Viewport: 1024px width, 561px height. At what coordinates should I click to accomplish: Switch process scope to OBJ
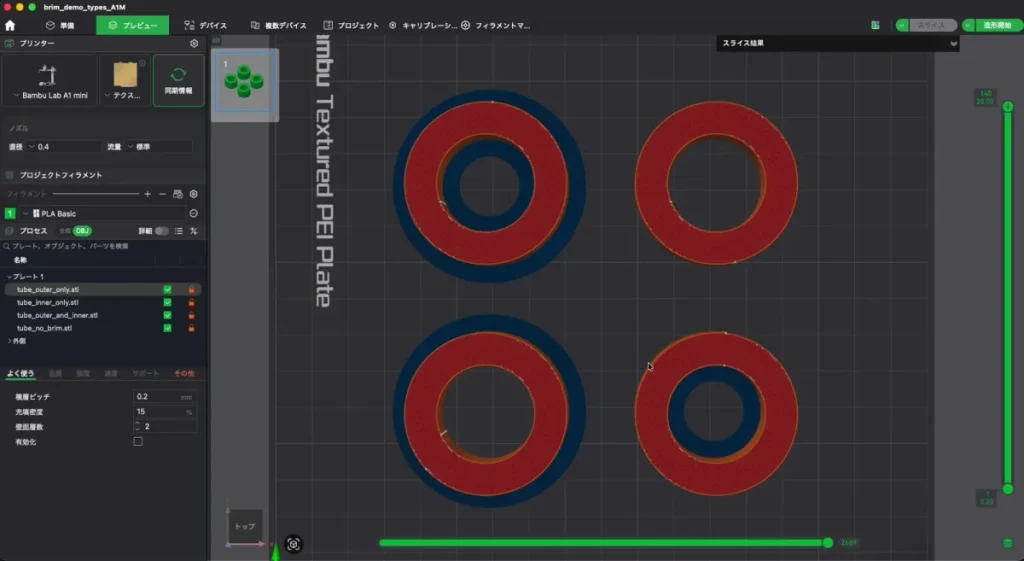click(82, 231)
